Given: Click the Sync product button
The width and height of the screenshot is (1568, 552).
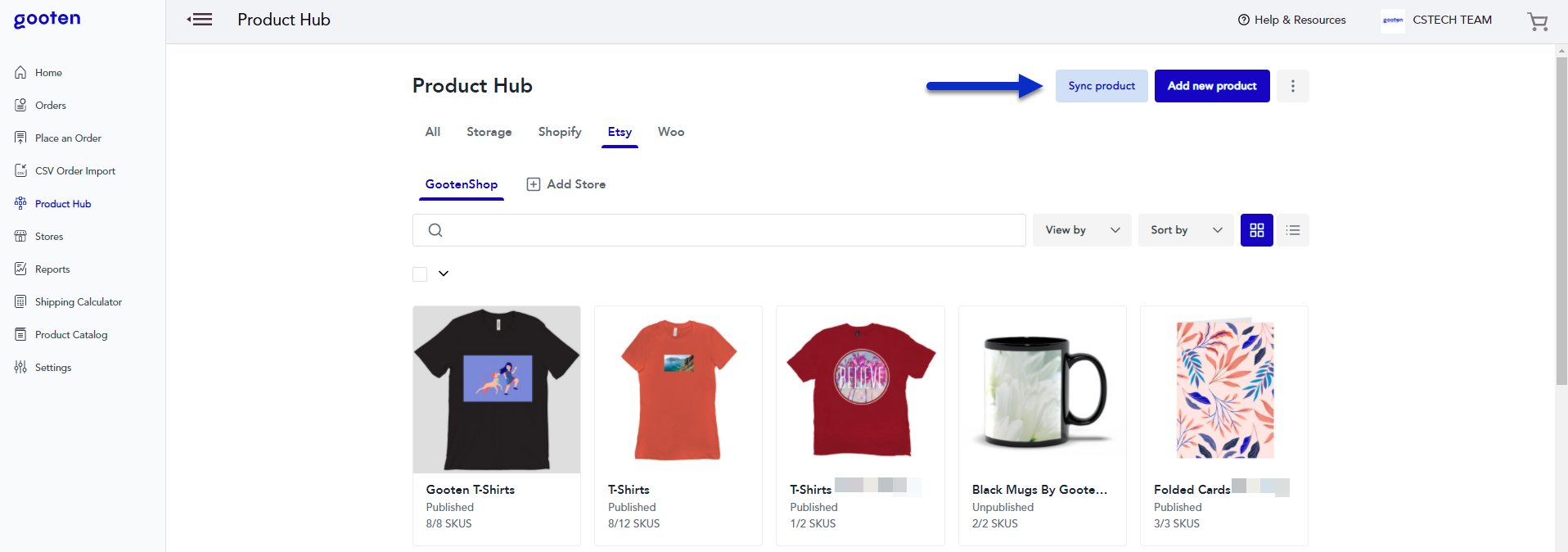Looking at the screenshot, I should (x=1102, y=86).
